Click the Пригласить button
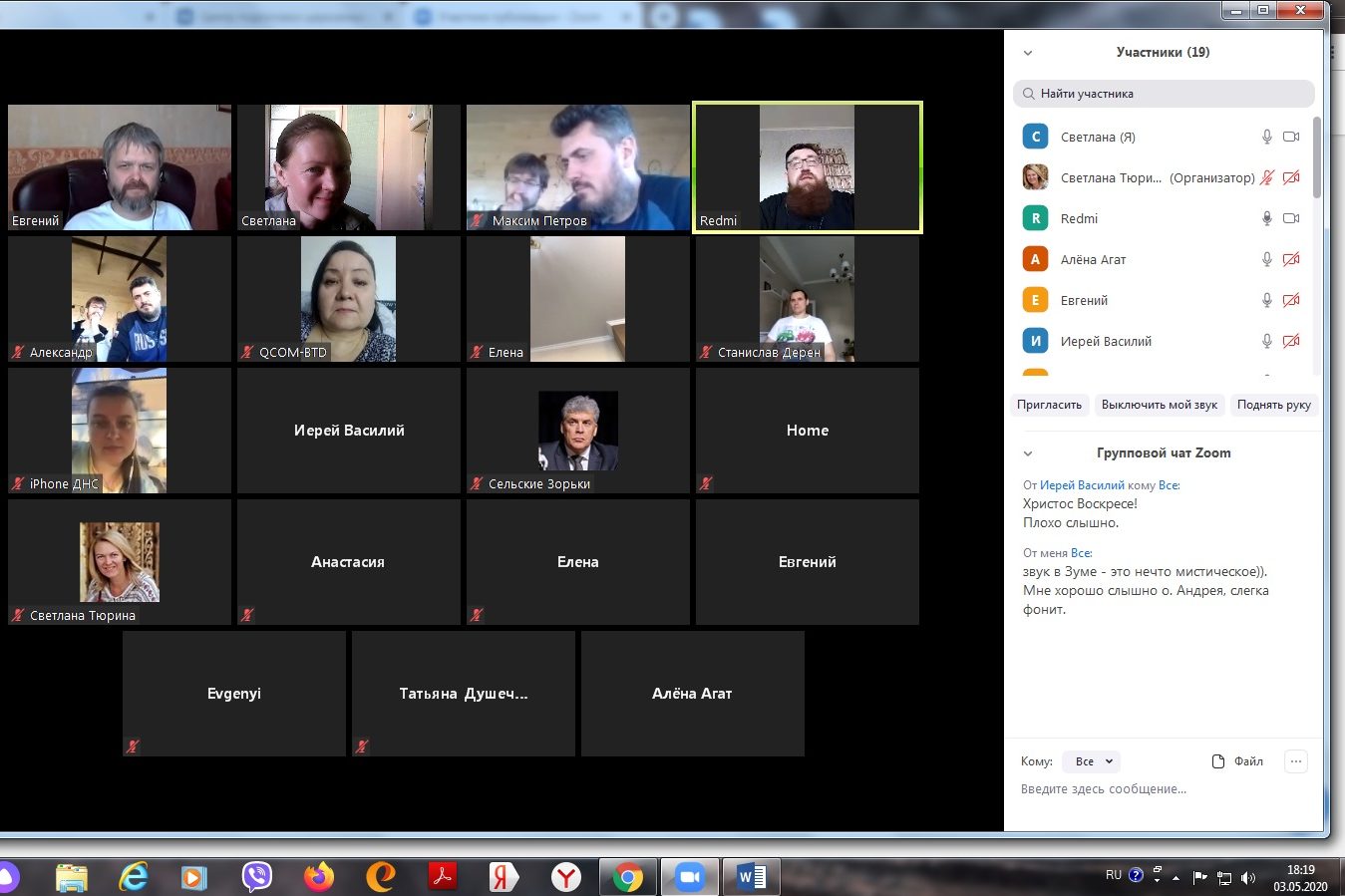Screen dimensions: 1345x896 pos(1049,405)
